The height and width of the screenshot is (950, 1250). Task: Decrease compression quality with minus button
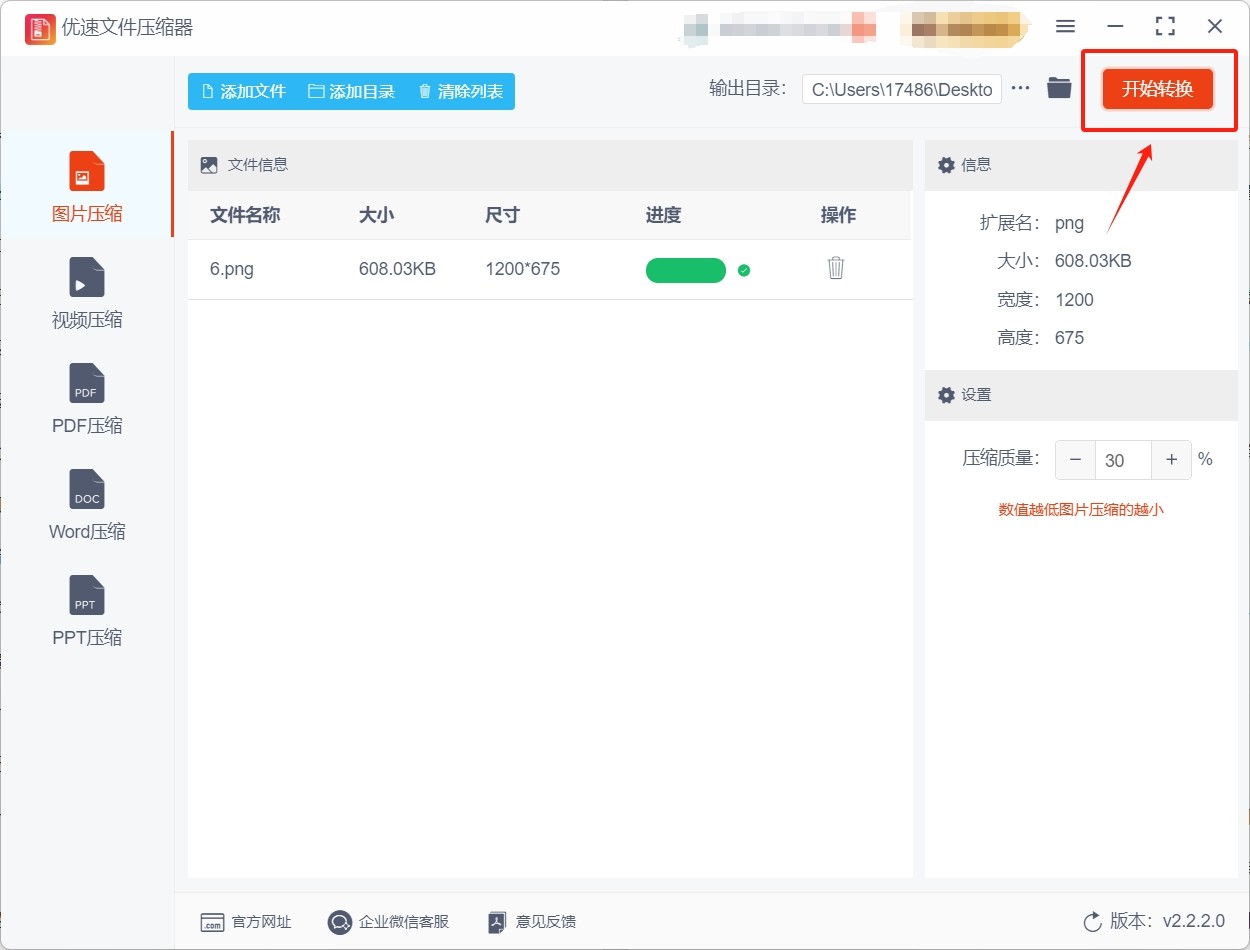1076,460
